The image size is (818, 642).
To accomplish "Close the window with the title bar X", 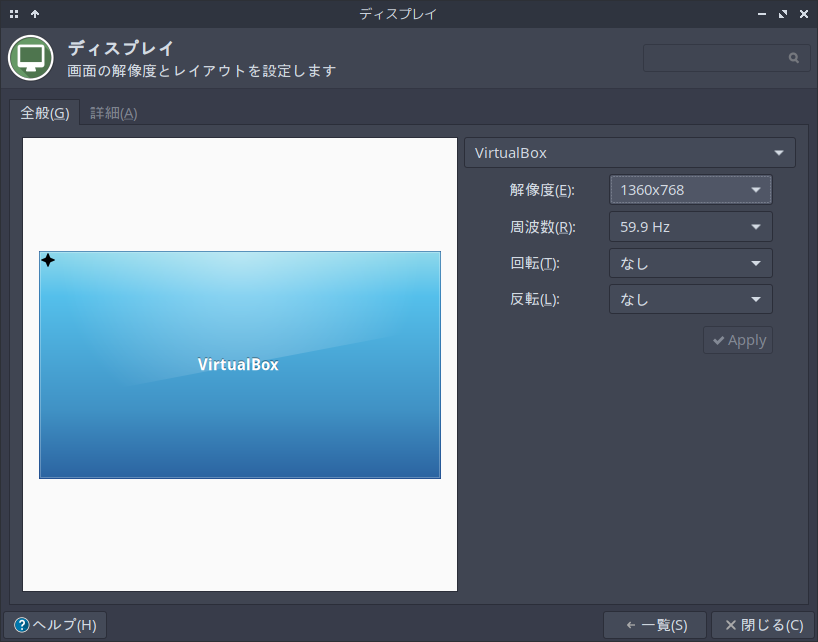I will [x=804, y=14].
